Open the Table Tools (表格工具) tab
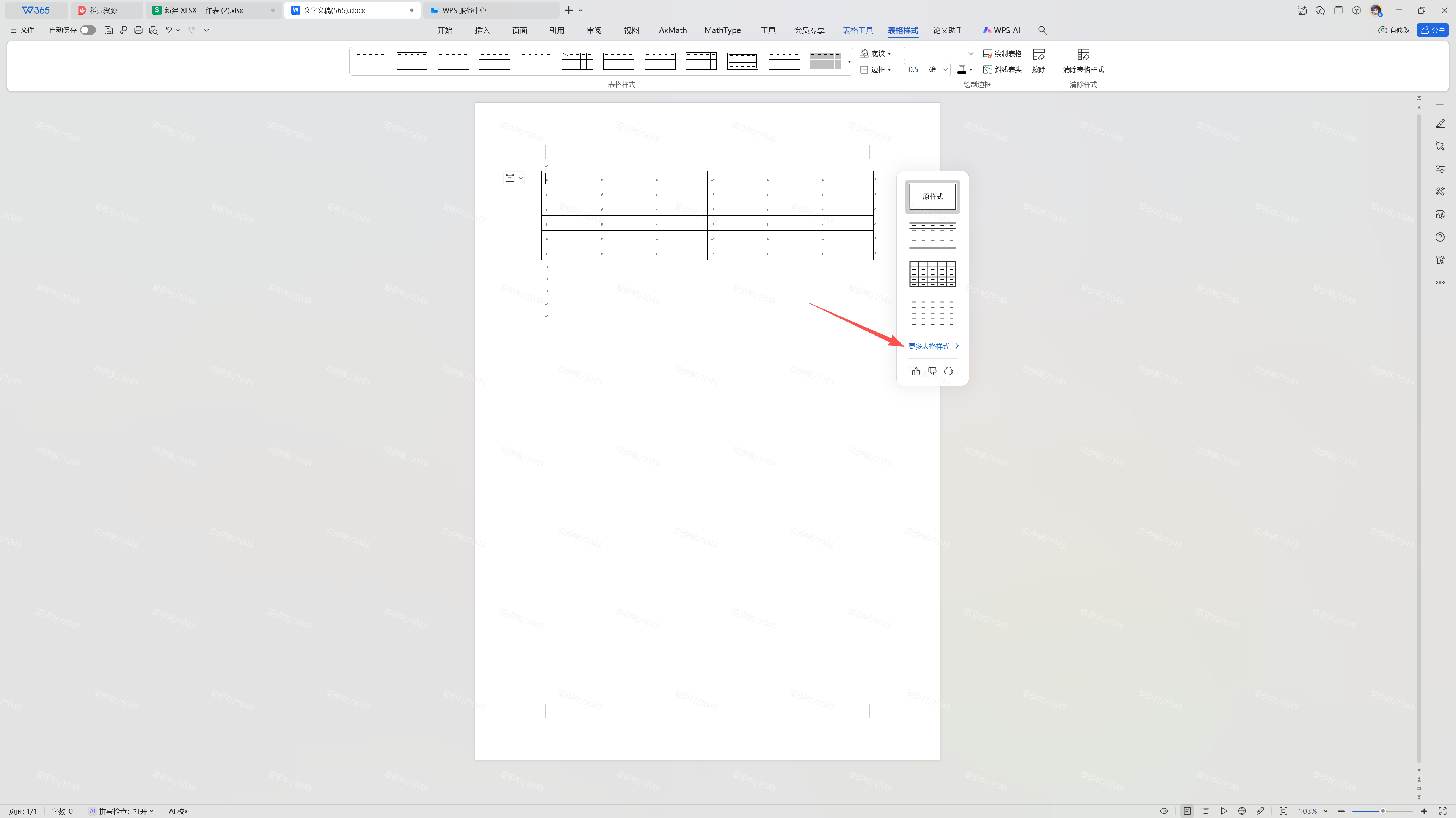The image size is (1456, 818). pos(857,30)
